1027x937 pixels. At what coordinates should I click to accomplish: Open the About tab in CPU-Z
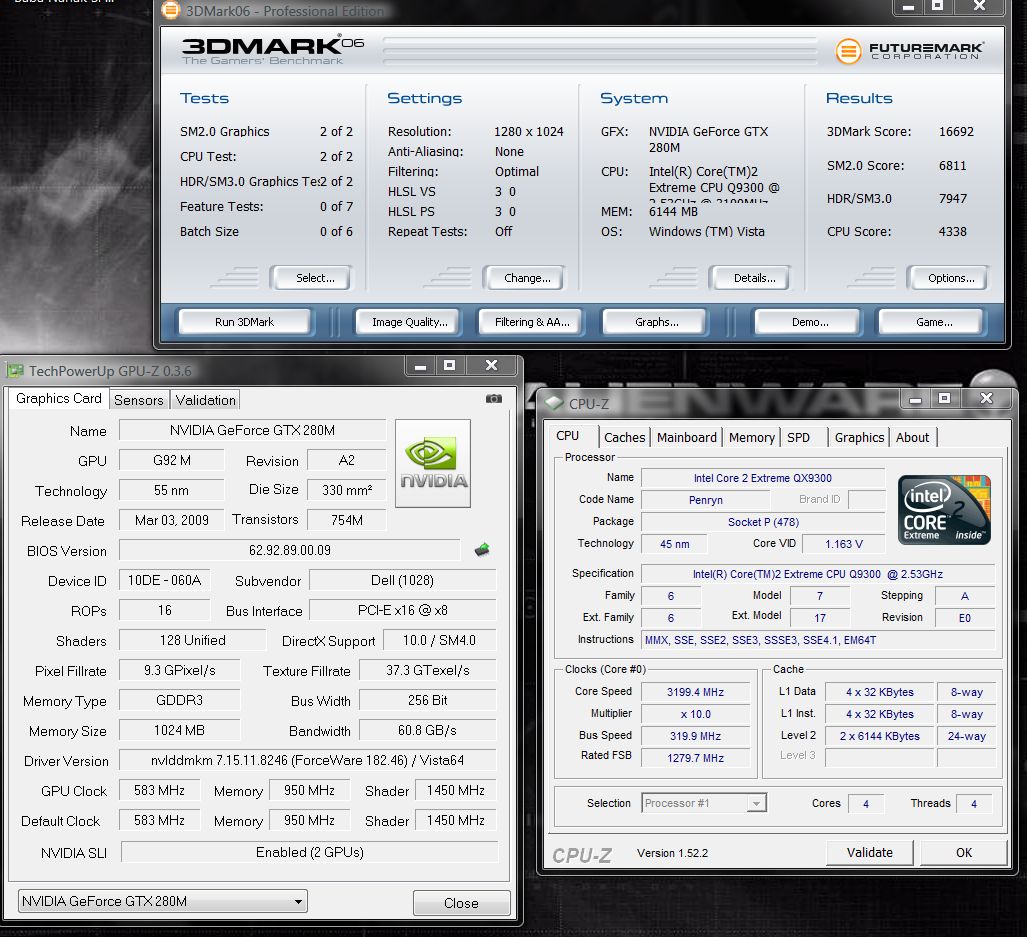[x=912, y=437]
